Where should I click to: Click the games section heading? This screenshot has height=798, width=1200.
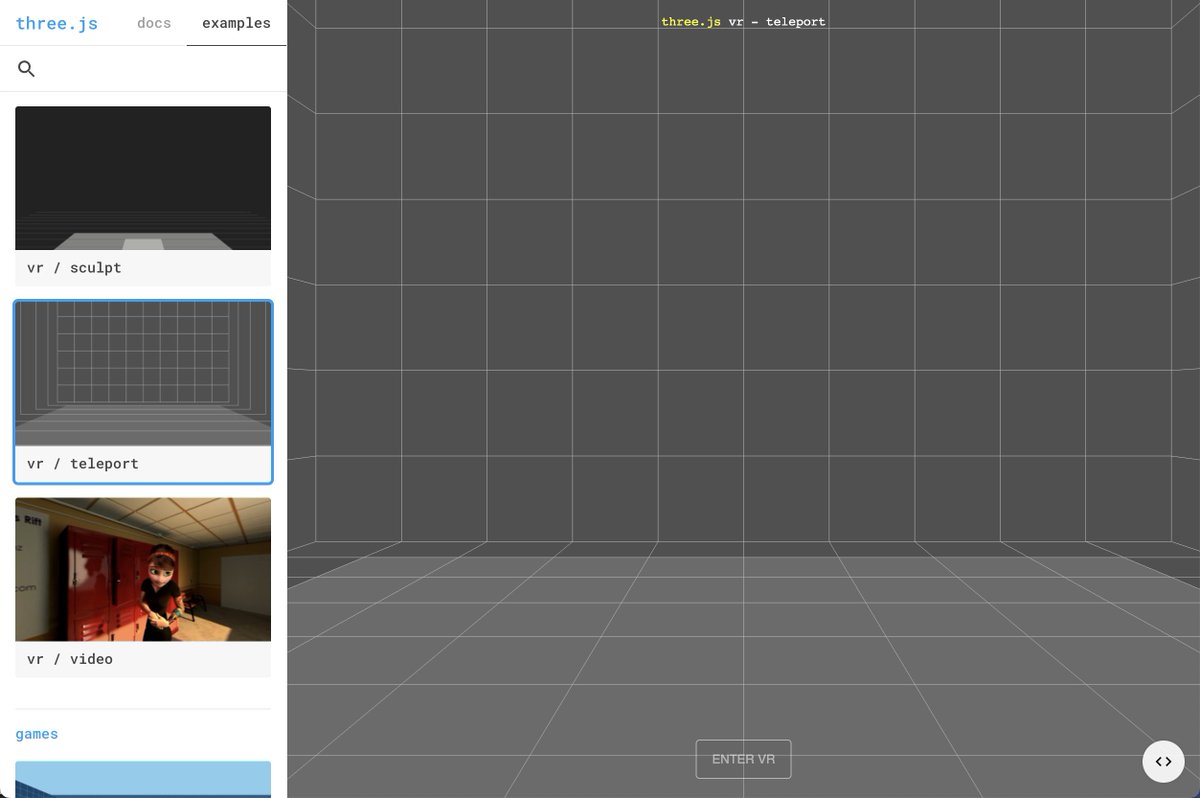pyautogui.click(x=37, y=734)
